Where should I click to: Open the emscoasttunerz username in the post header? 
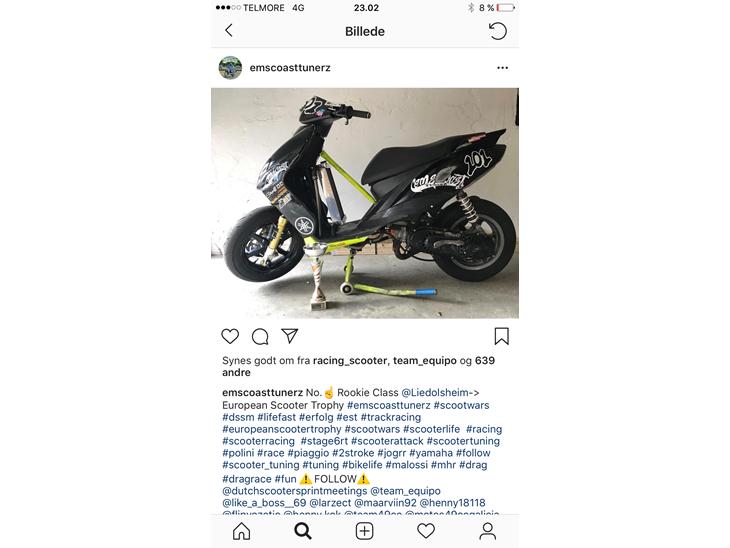point(290,68)
